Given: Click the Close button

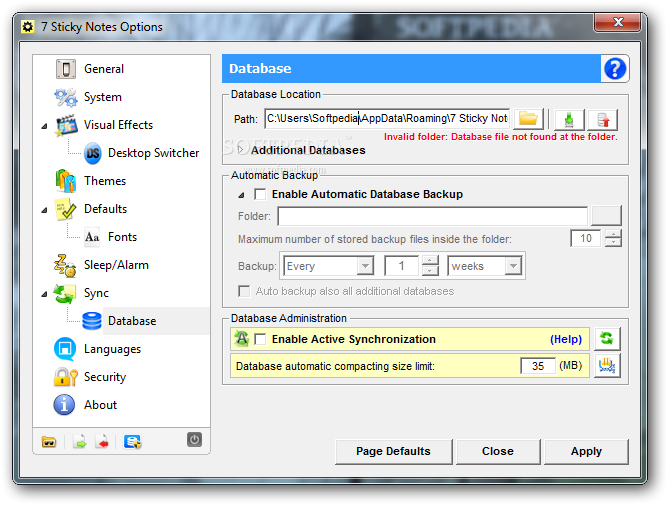Looking at the screenshot, I should pyautogui.click(x=498, y=451).
